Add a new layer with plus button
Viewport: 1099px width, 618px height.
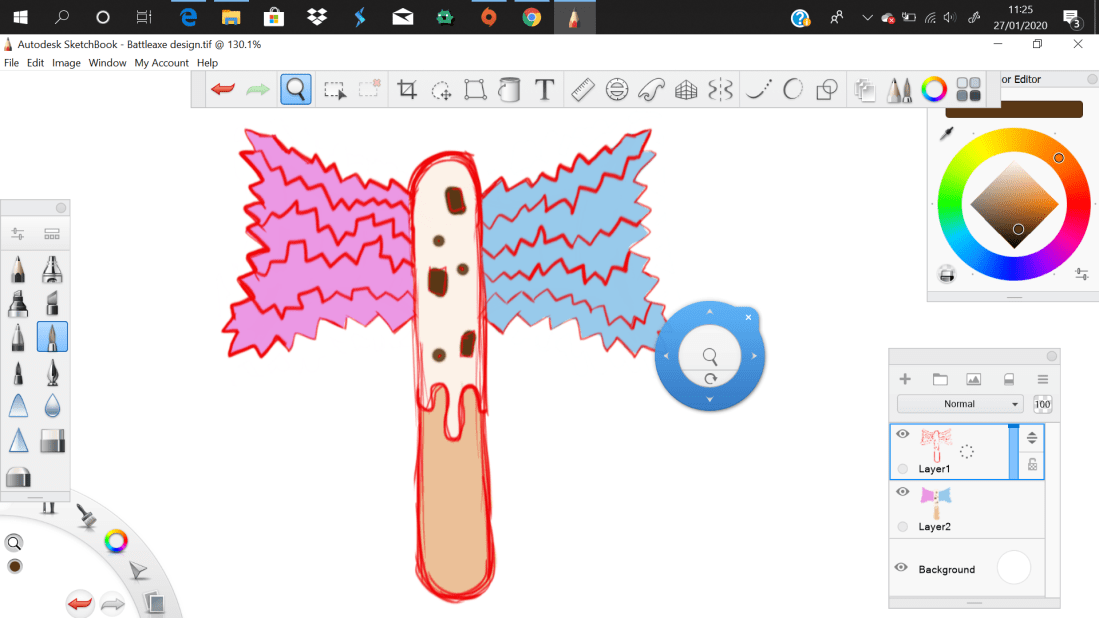905,379
